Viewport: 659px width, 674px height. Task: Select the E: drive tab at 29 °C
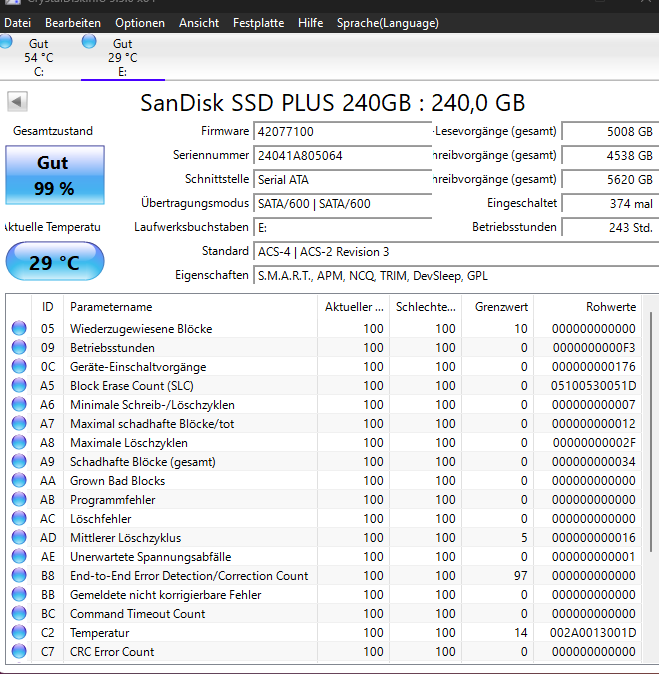[x=123, y=57]
